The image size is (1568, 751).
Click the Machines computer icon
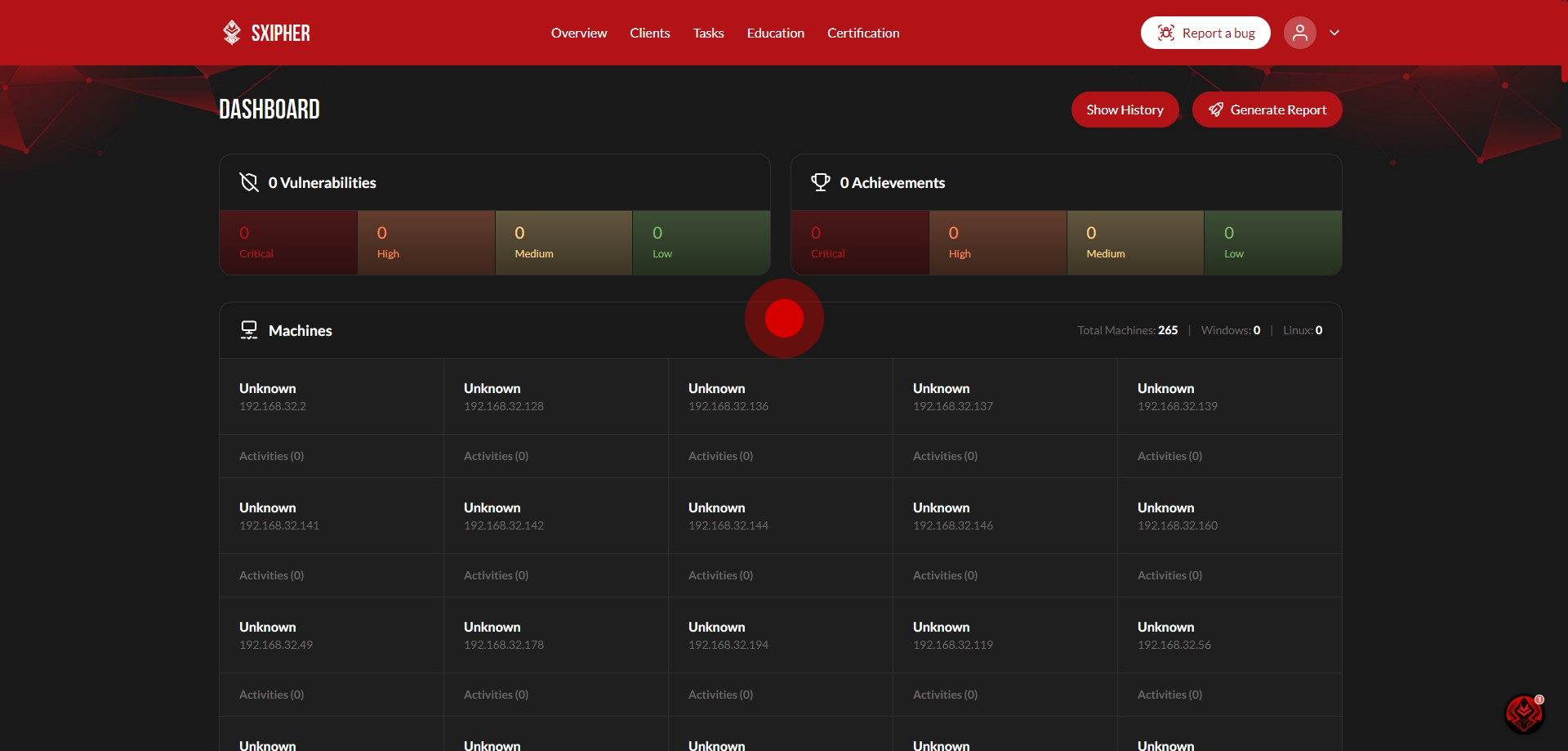249,330
